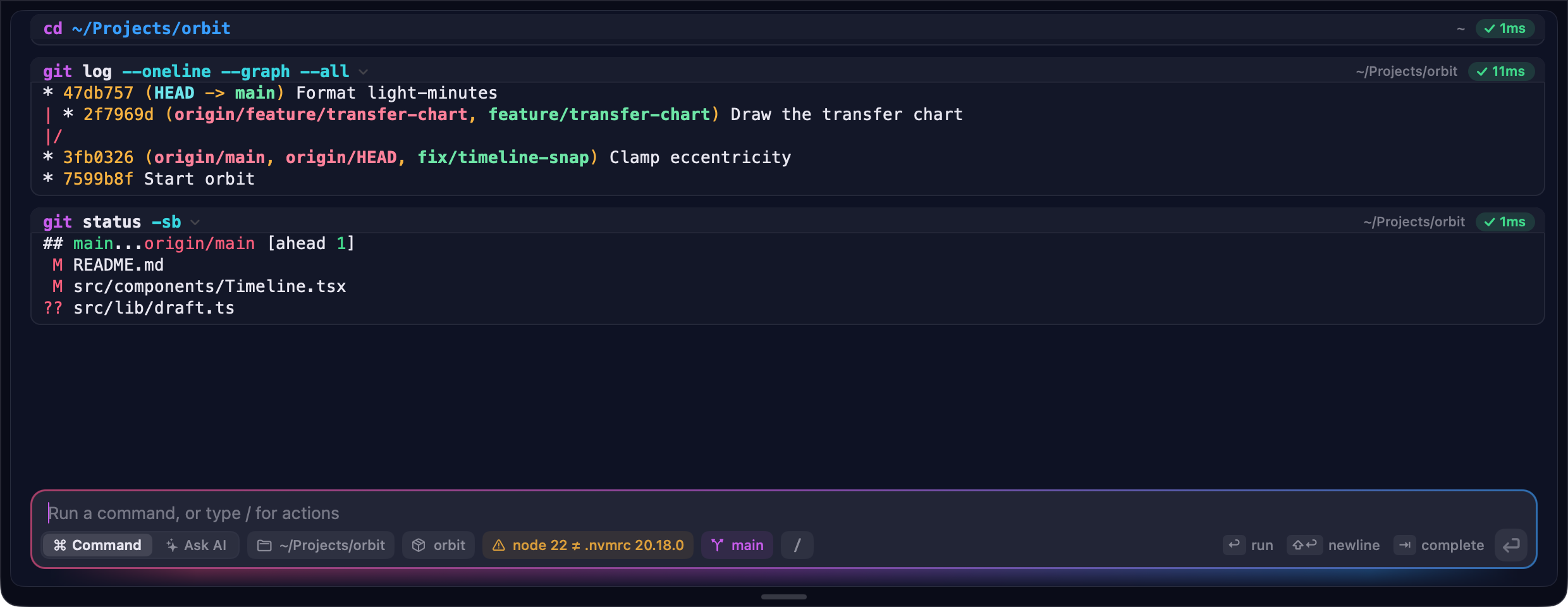Click the complete tab-key hint icon

1405,544
